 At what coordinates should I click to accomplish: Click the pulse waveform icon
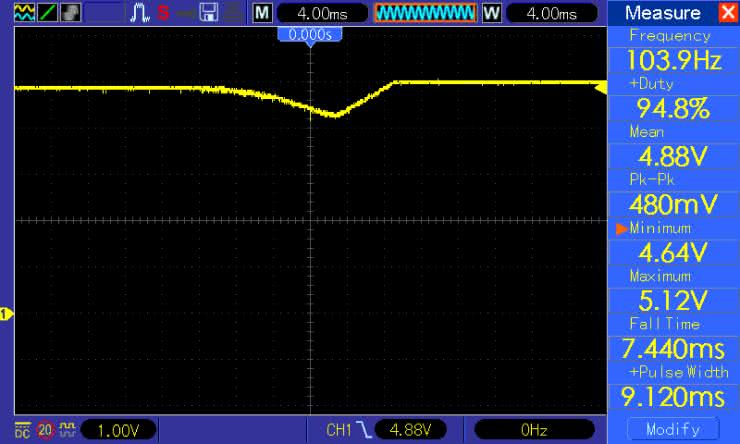tap(140, 13)
